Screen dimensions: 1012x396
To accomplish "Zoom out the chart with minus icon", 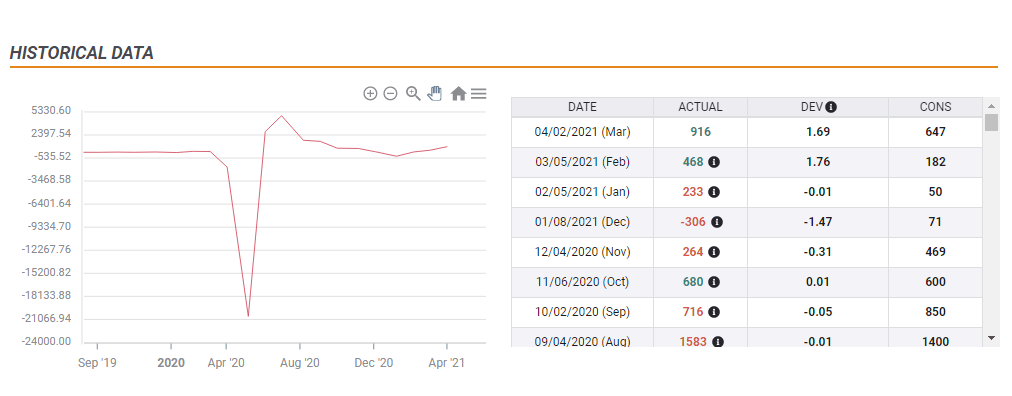I will click(390, 94).
